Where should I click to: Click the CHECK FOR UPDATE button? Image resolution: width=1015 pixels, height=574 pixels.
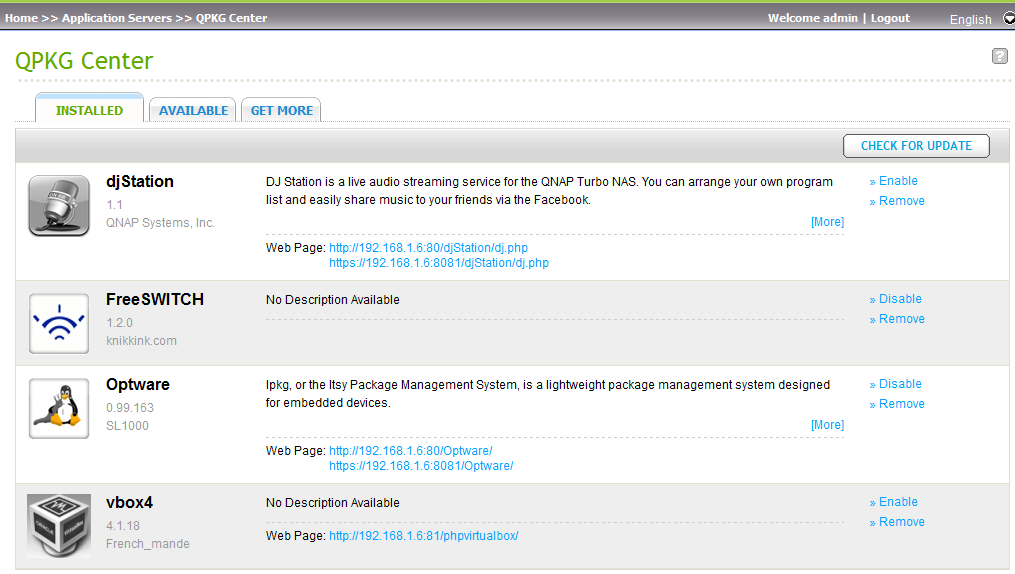tap(916, 146)
